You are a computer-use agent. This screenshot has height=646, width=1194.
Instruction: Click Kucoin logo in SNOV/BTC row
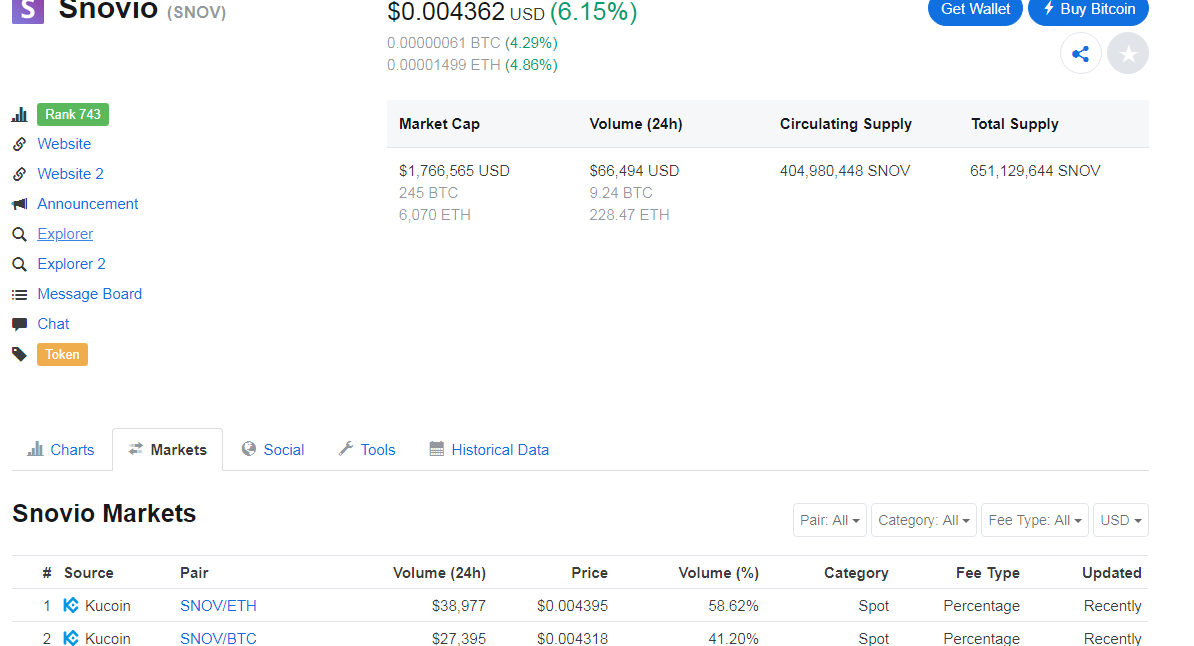pyautogui.click(x=71, y=638)
